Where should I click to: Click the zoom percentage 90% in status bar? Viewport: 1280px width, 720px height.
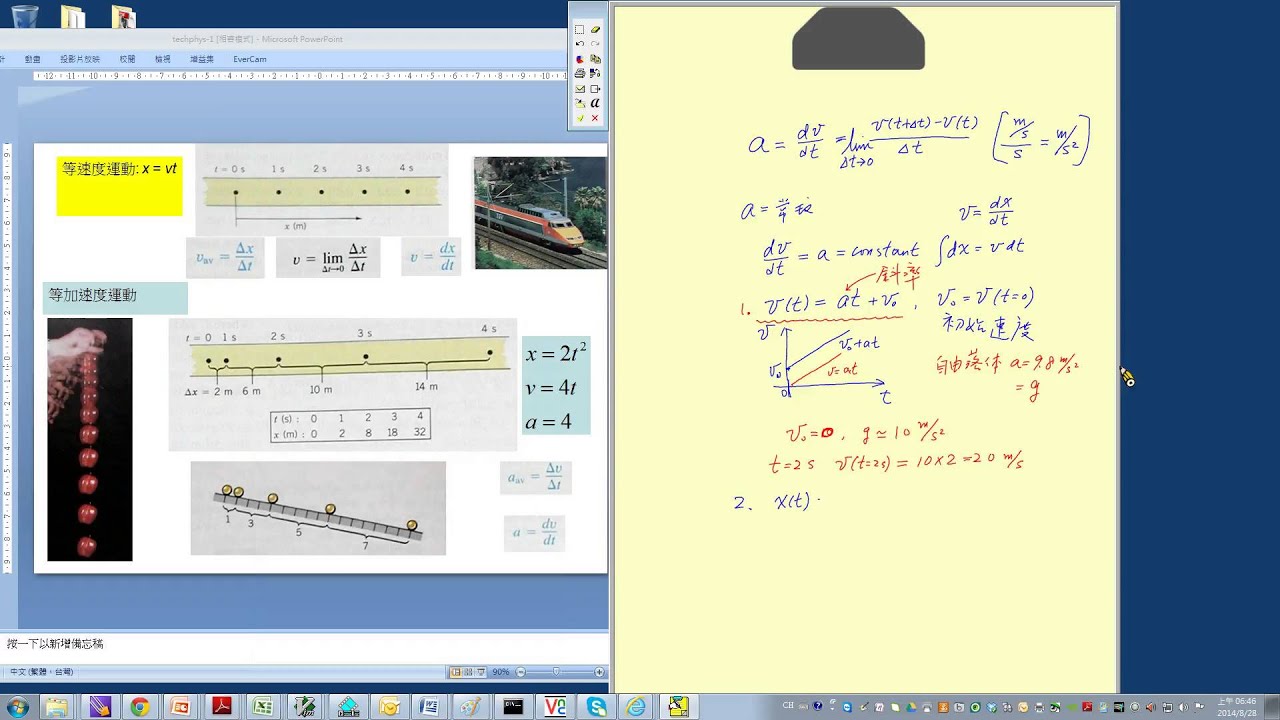click(x=501, y=672)
